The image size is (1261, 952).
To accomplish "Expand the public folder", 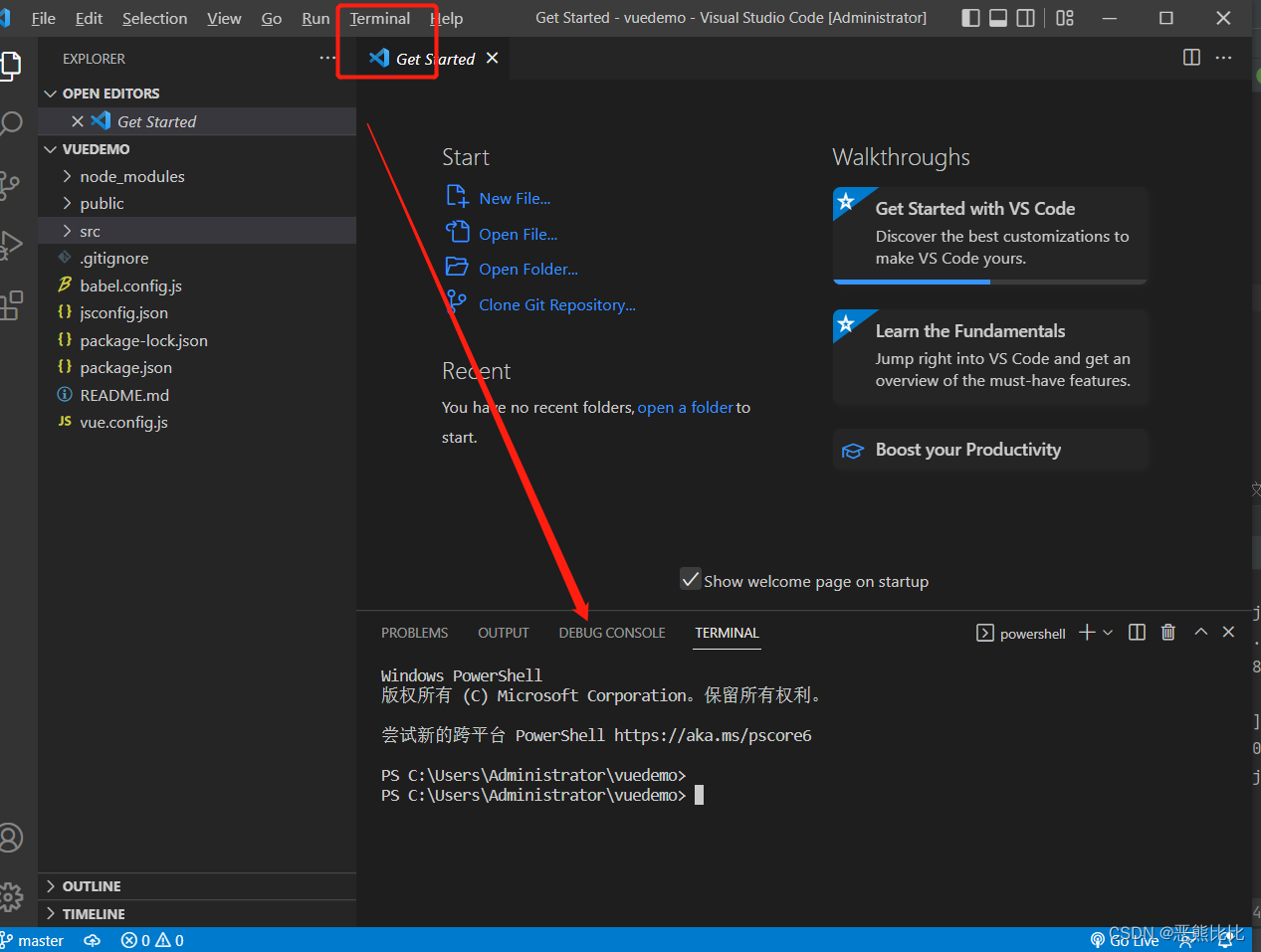I will click(x=197, y=203).
